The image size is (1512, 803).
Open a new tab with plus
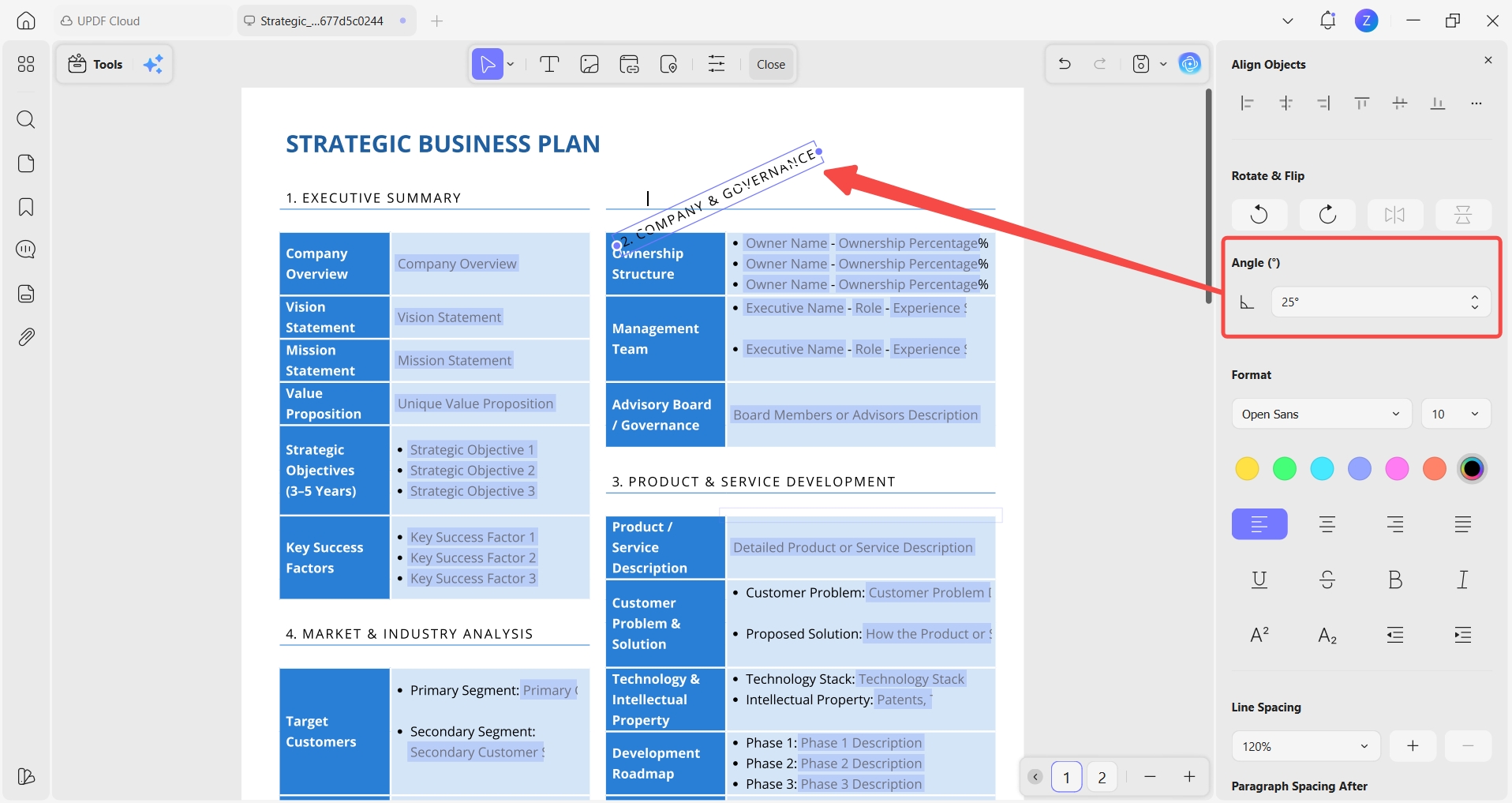pos(437,21)
